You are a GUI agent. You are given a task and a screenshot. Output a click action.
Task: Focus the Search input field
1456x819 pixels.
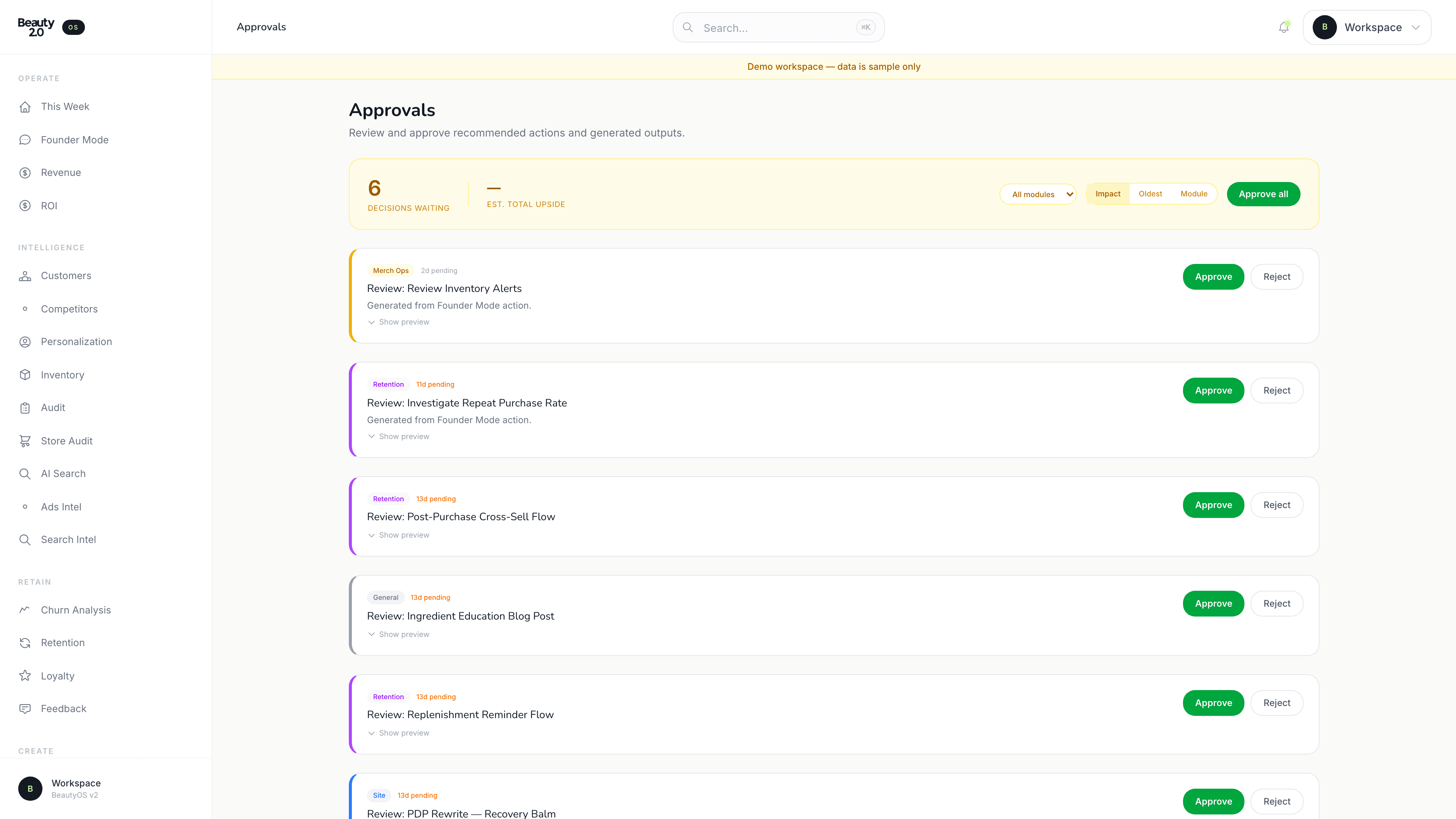click(778, 27)
